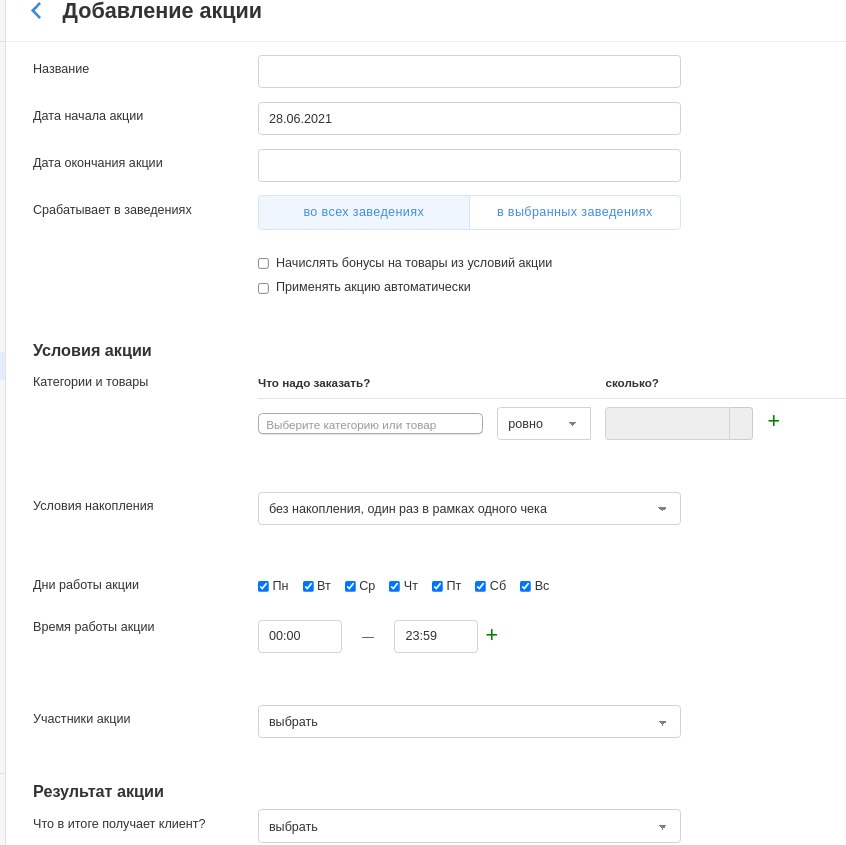
Task: Click the Условия акции heading
Action: click(x=92, y=350)
